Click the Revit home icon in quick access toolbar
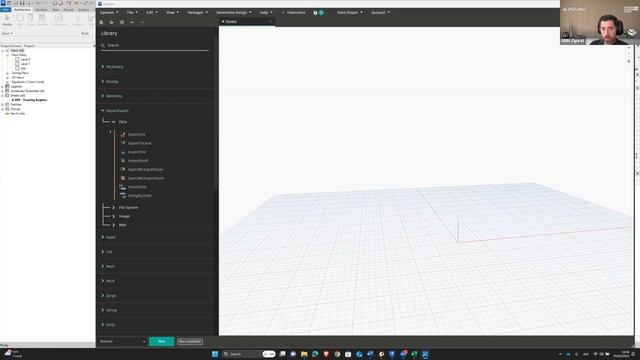Viewport: 640px width, 360px height. 9,3
